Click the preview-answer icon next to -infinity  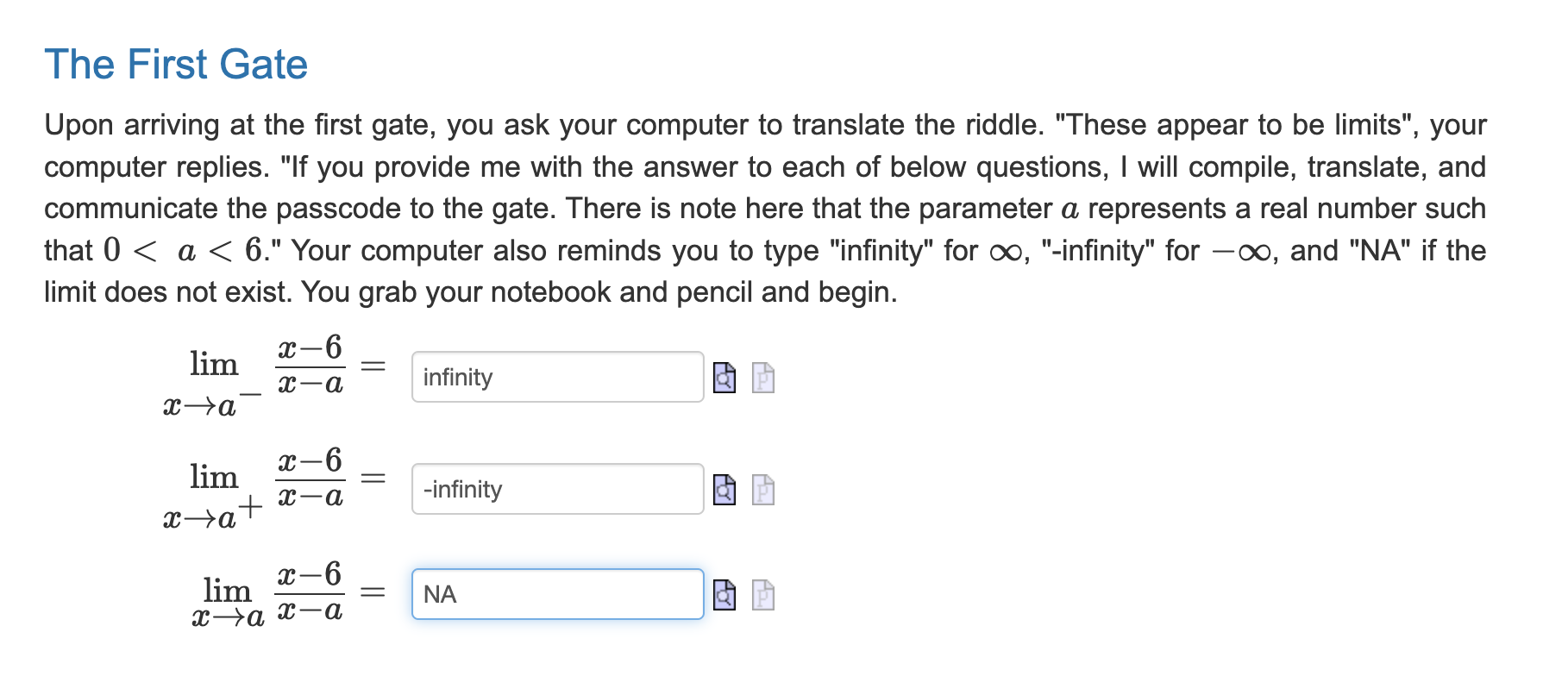coord(724,490)
